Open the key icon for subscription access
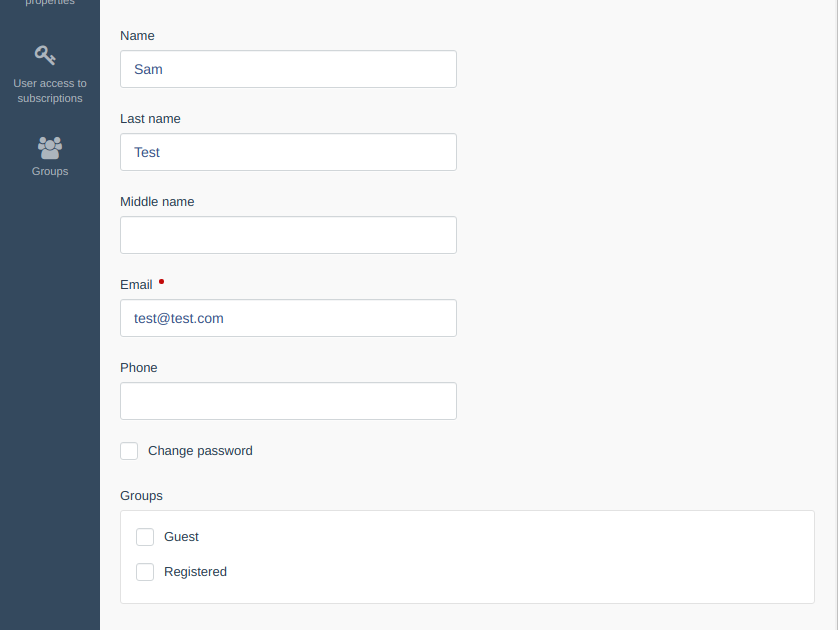This screenshot has height=630, width=838. 45,55
